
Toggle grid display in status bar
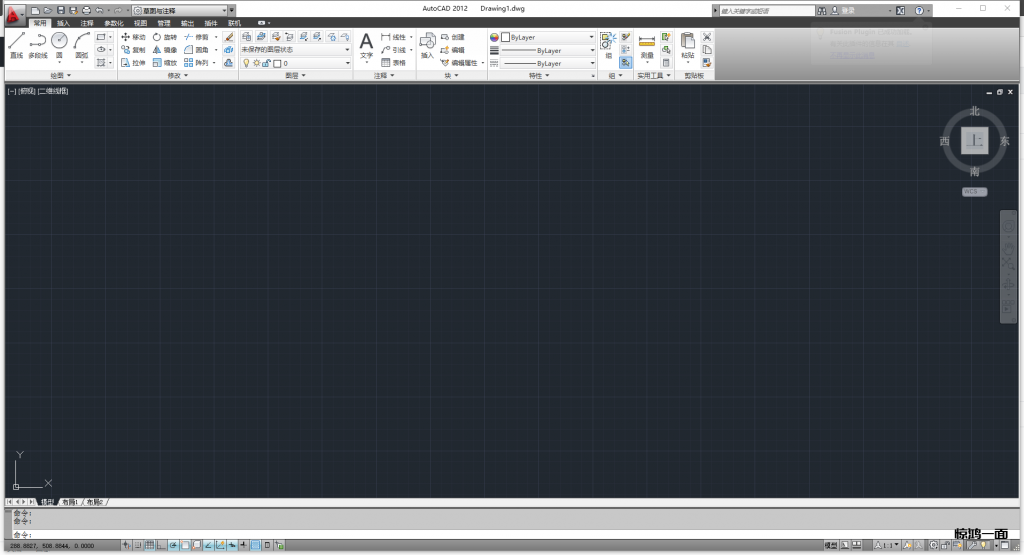[150, 546]
